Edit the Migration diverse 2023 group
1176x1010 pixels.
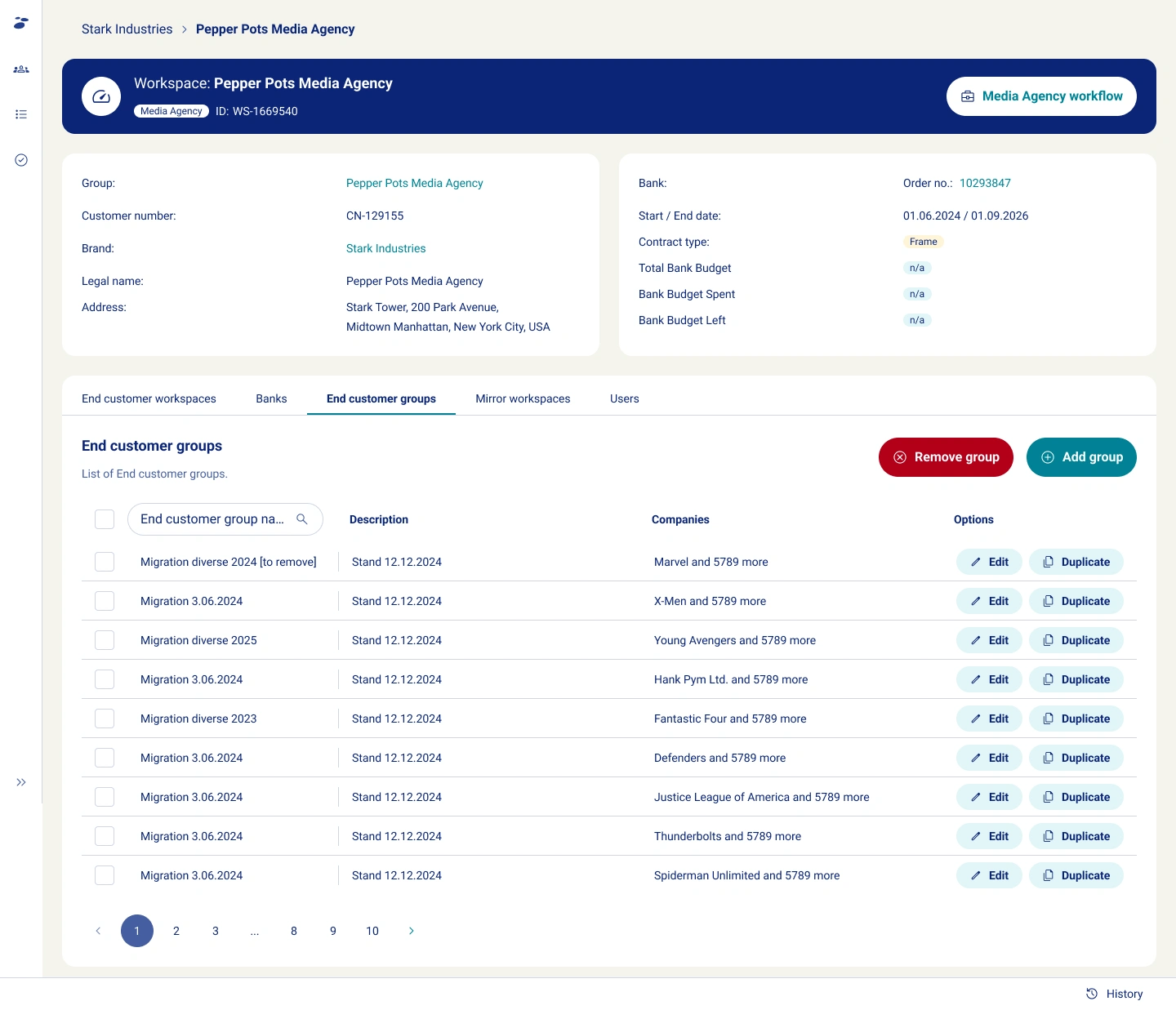[x=988, y=719]
